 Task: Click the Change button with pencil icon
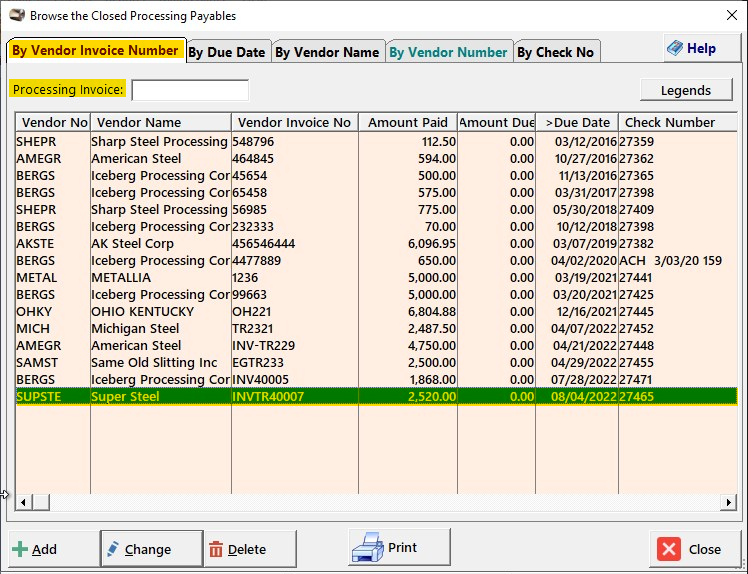[x=152, y=549]
